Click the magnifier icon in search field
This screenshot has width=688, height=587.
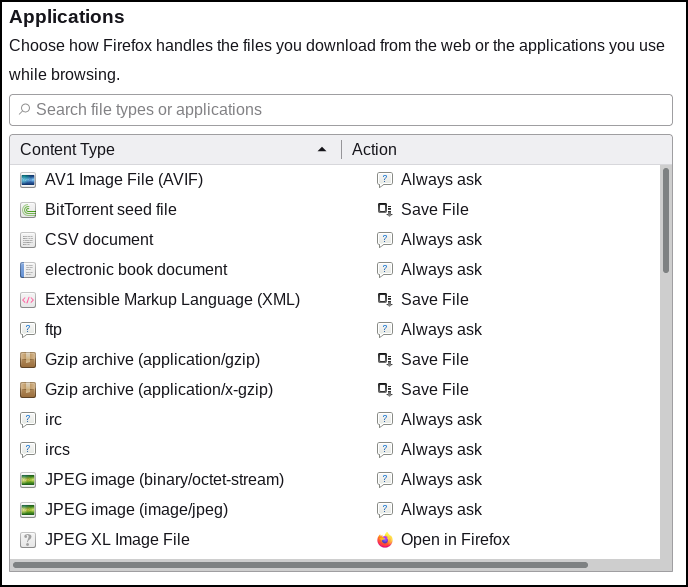pos(25,109)
